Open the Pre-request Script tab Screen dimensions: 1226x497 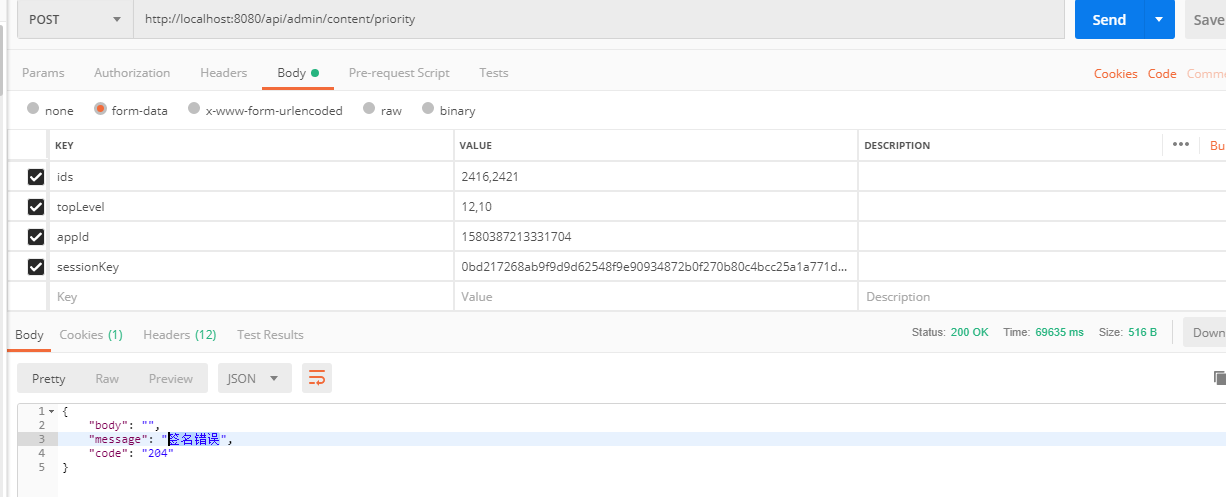(x=399, y=73)
